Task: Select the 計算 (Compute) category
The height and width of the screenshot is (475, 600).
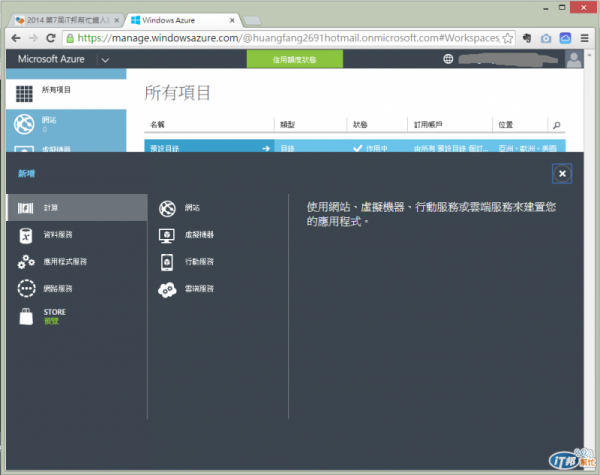Action: pyautogui.click(x=77, y=207)
